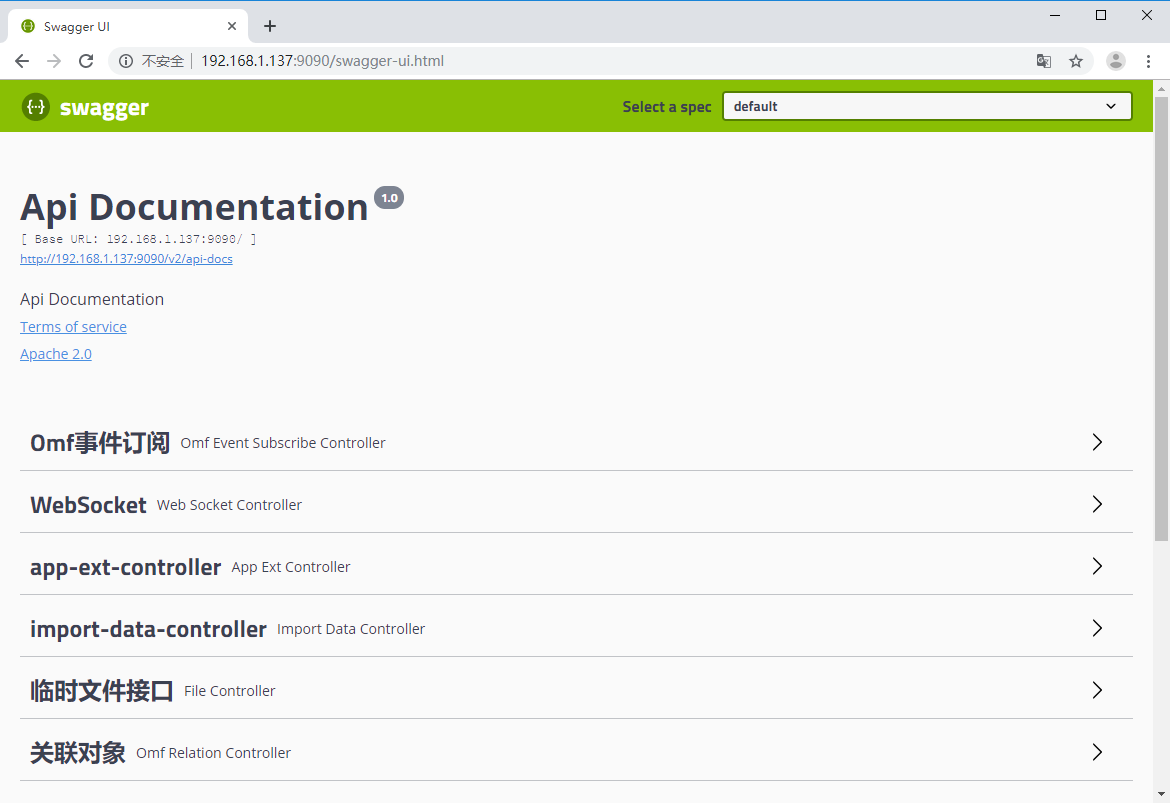Image resolution: width=1170 pixels, height=803 pixels.
Task: Click the browser forward arrow
Action: tap(54, 61)
